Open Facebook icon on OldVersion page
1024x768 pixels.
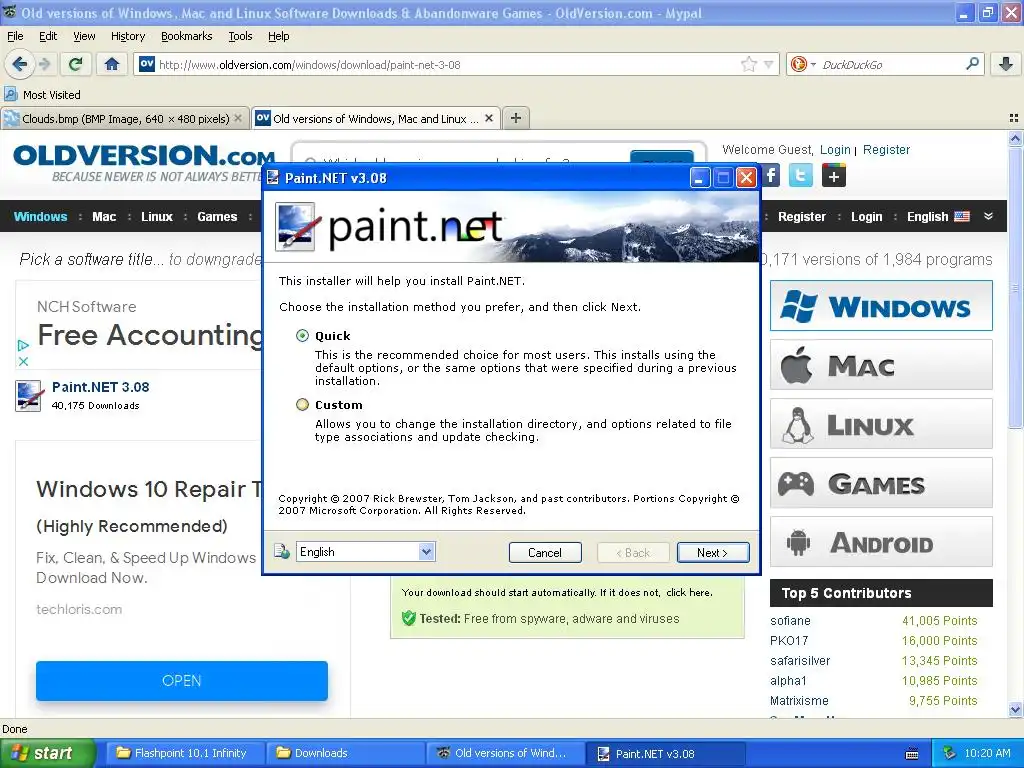pos(771,176)
